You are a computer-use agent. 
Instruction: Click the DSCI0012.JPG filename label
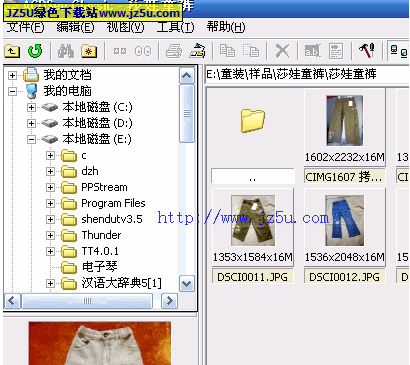[x=345, y=277]
